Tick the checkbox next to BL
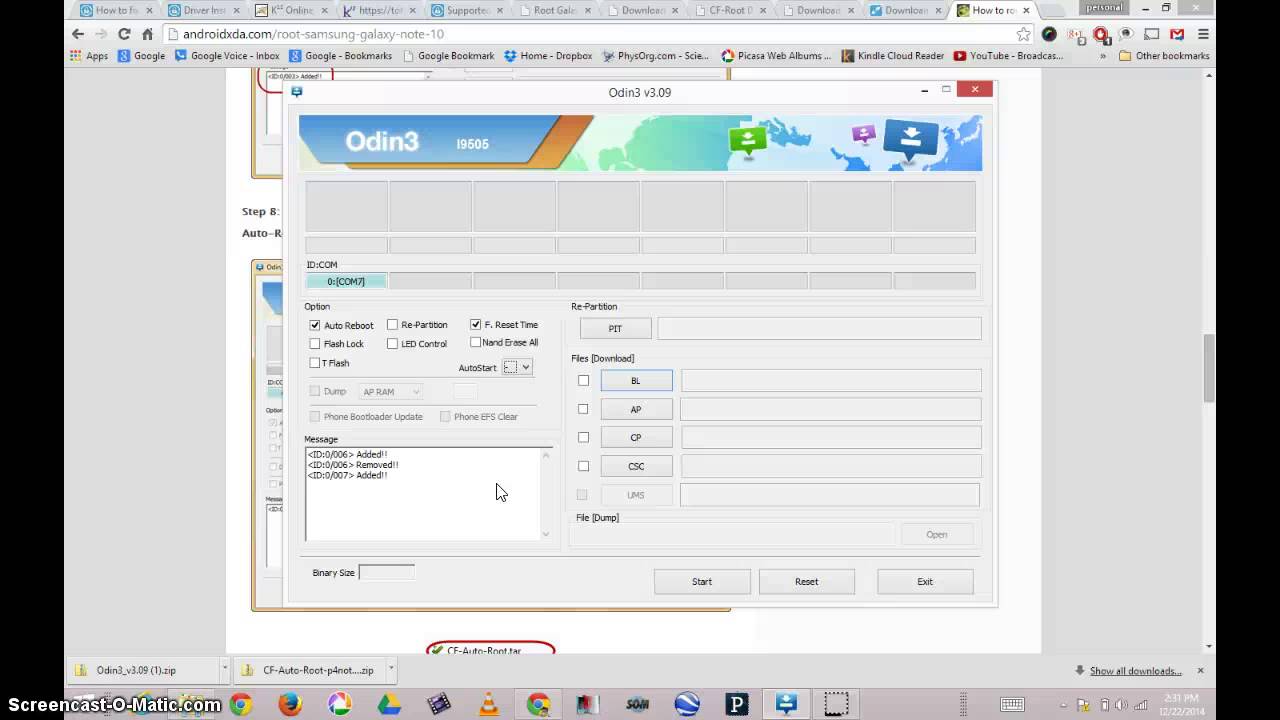 [583, 380]
